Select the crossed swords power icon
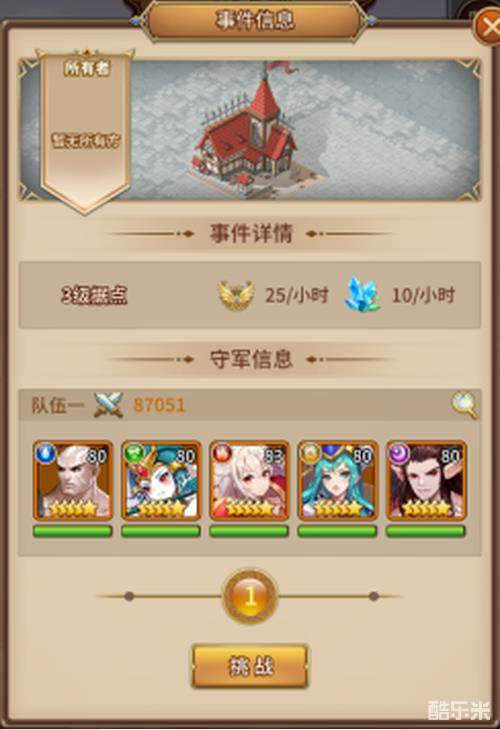 point(108,405)
